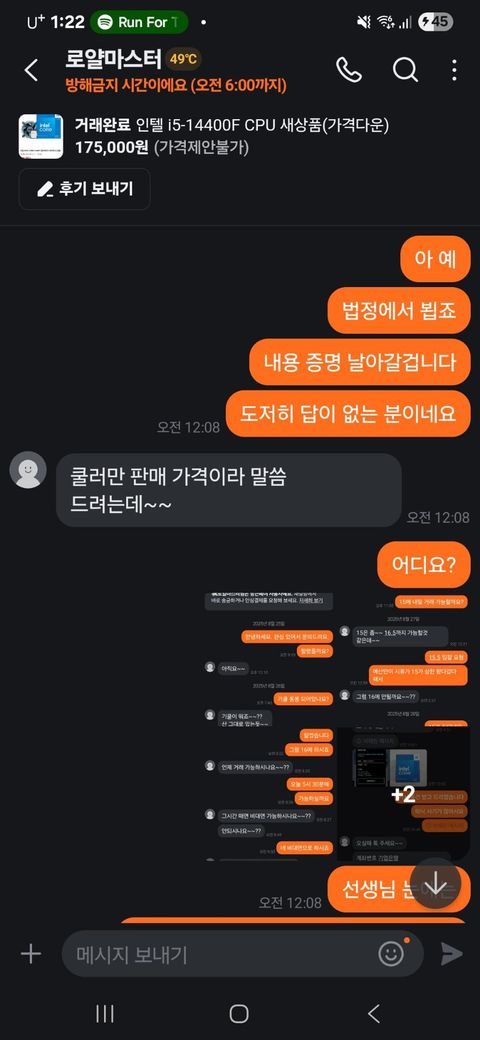Tap the back arrow icon
Screen dimensions: 480x1040
[x=31, y=70]
